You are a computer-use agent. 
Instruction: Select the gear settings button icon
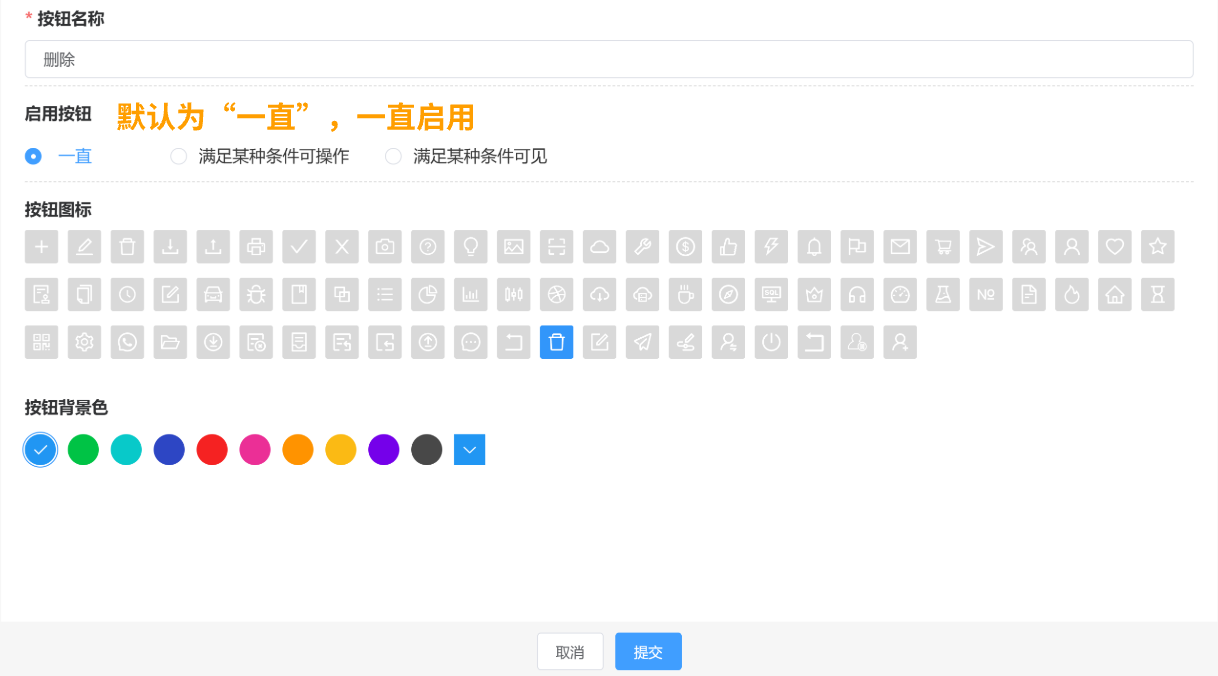click(x=84, y=342)
